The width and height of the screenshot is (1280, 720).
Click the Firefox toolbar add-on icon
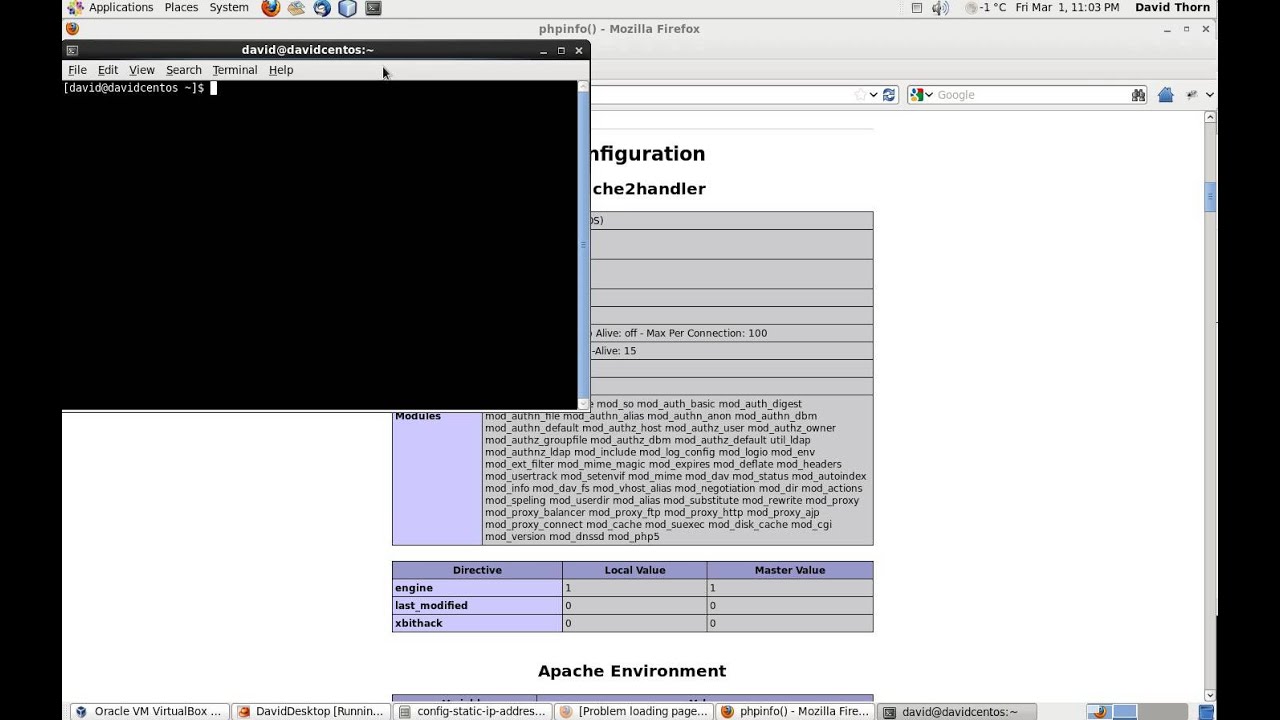tap(1191, 95)
